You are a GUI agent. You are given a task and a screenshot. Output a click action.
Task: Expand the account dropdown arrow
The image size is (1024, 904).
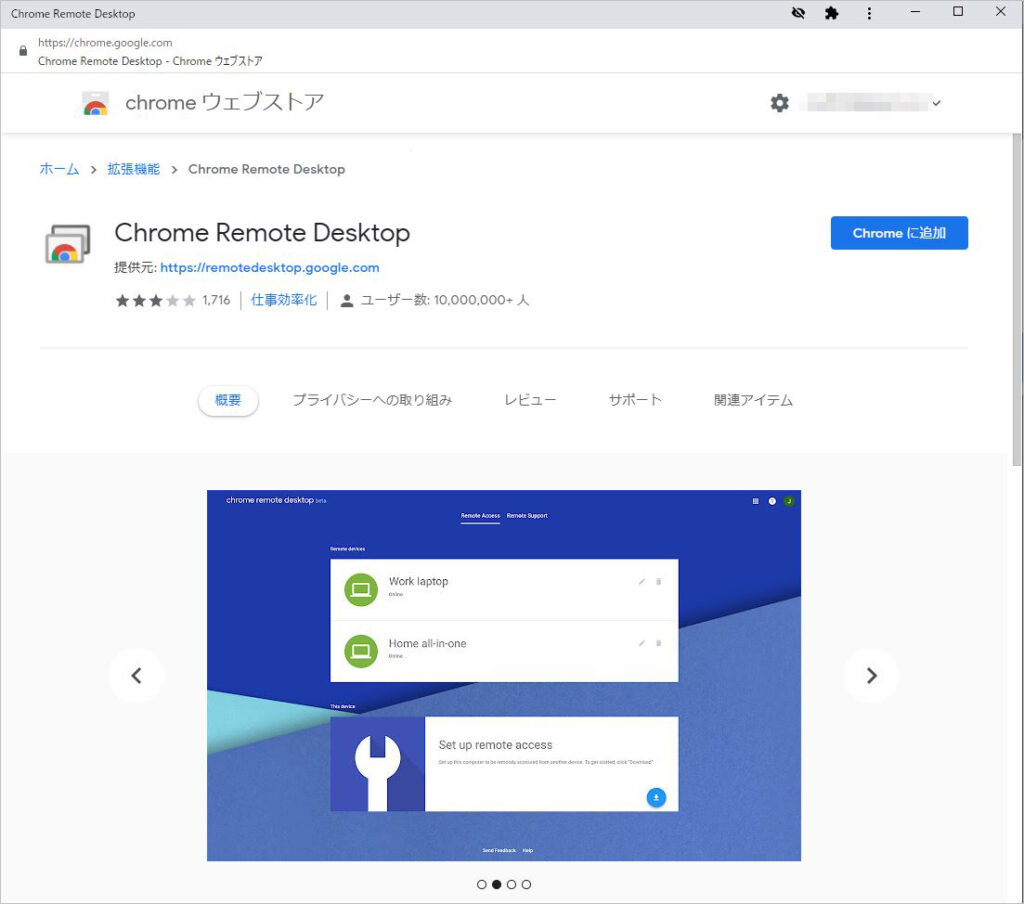(x=936, y=103)
